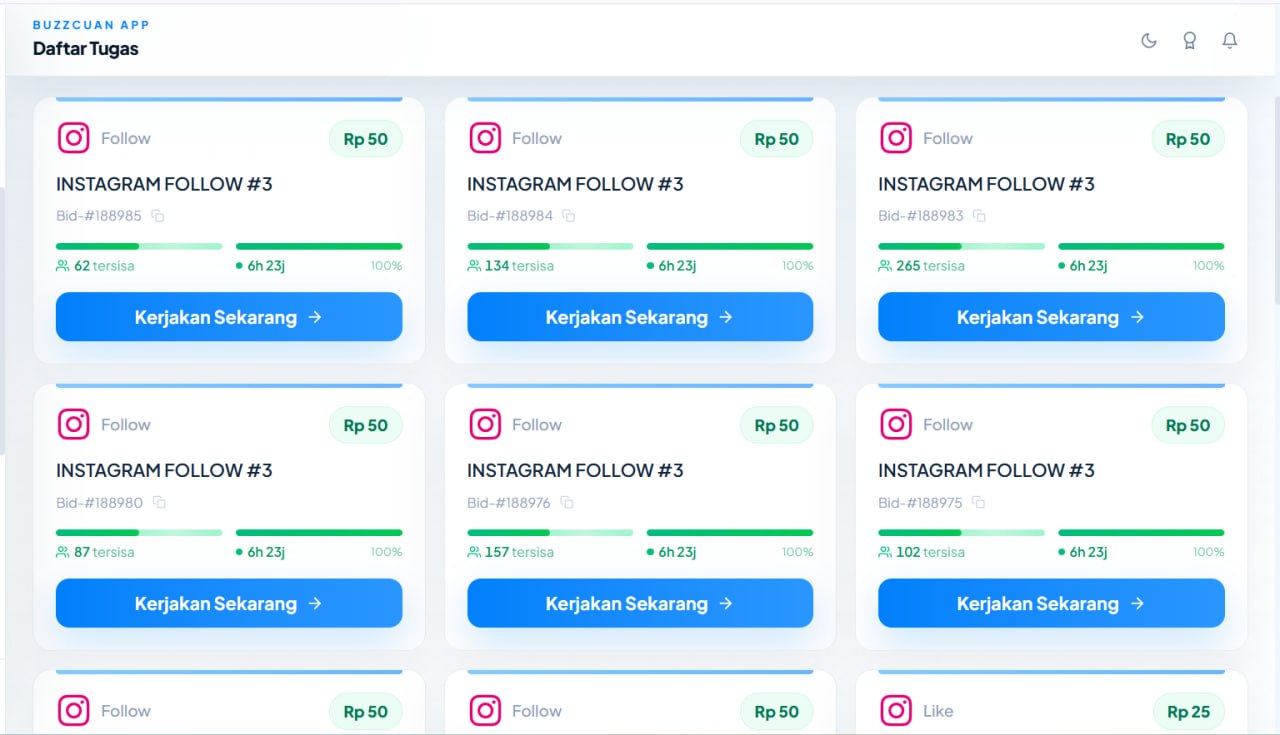Toggle dark mode with the moon icon
This screenshot has width=1280, height=735.
(x=1149, y=41)
